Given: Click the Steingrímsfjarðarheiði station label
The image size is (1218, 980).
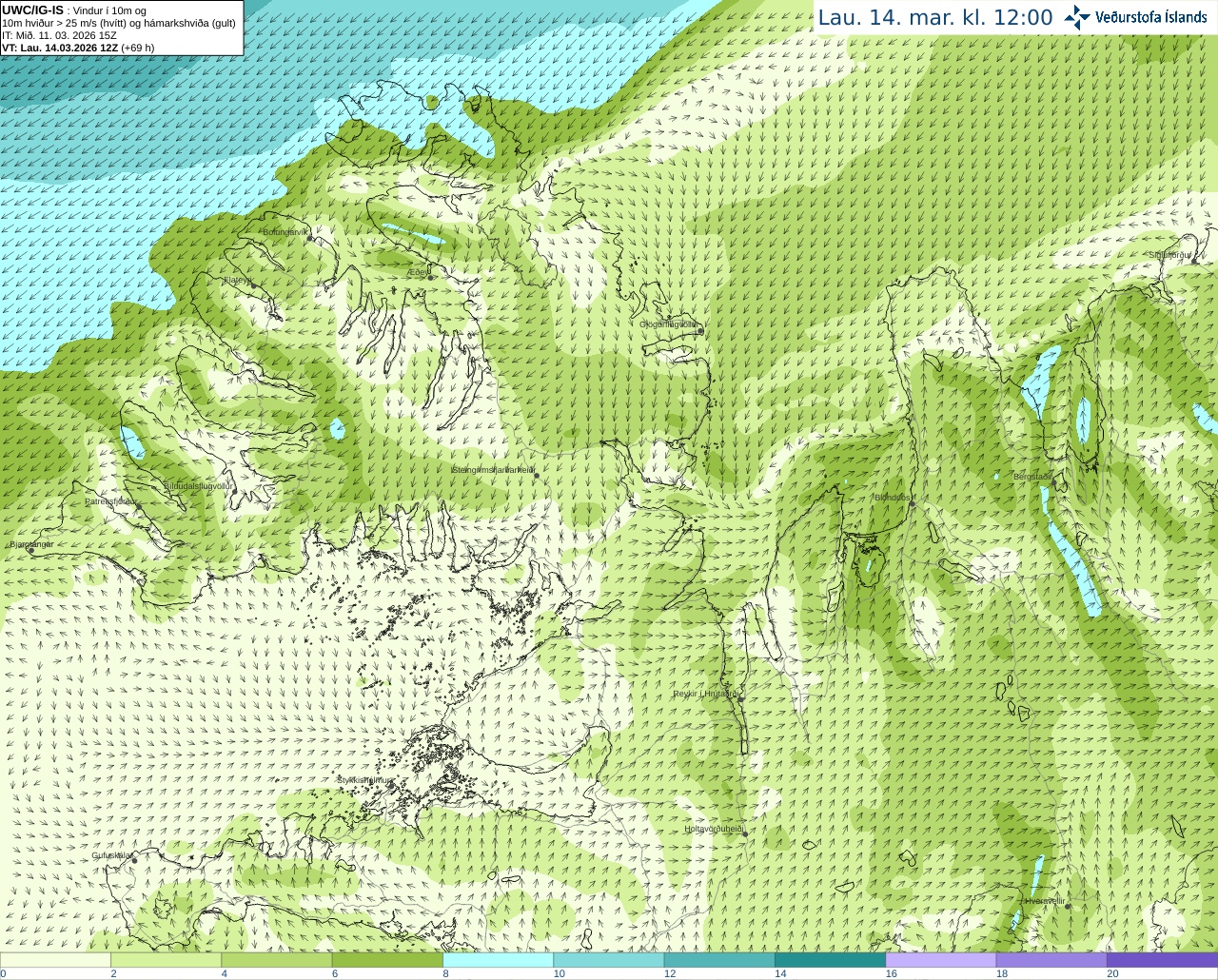Looking at the screenshot, I should coord(492,469).
